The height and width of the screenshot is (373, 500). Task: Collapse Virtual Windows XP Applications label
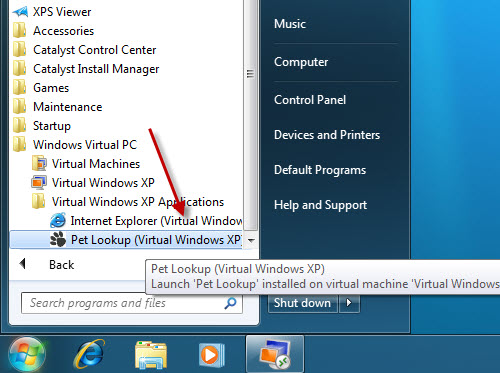[138, 202]
